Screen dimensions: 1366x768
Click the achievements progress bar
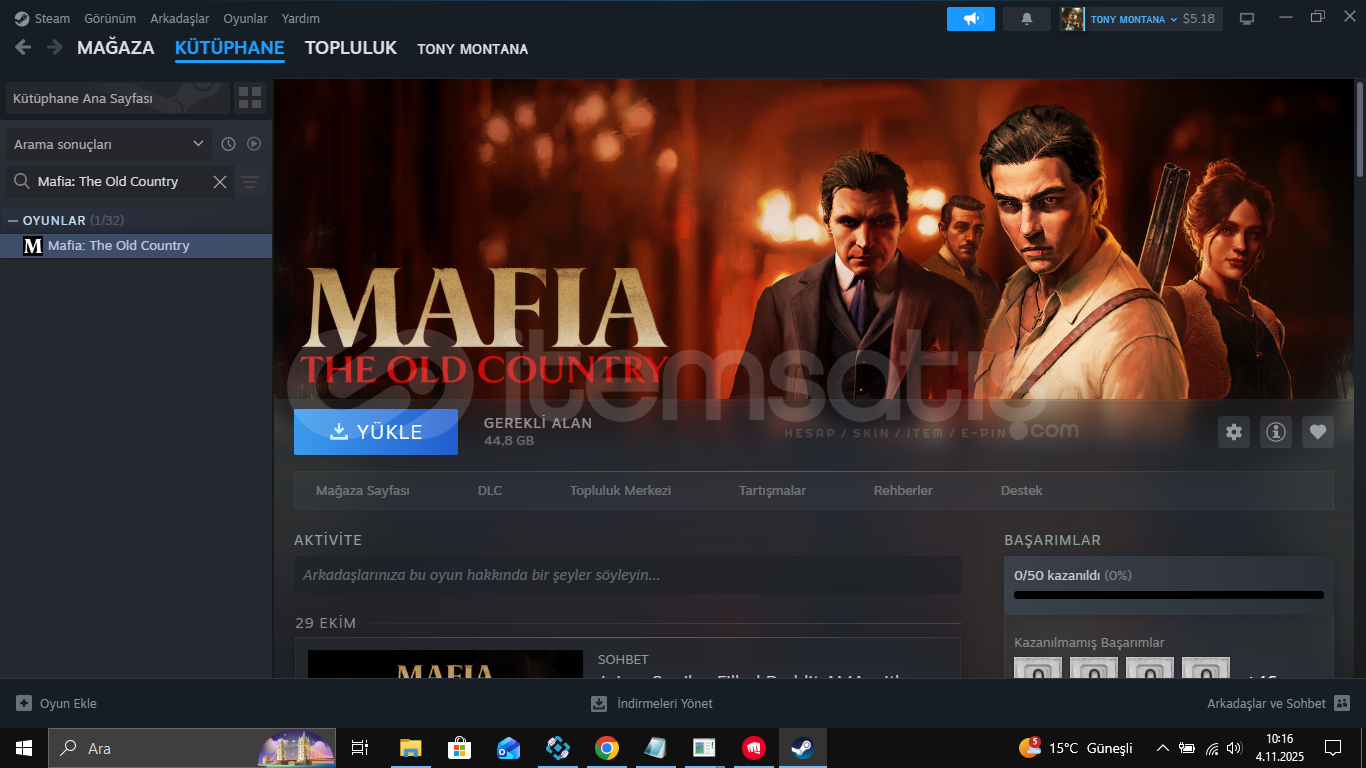coord(1169,595)
